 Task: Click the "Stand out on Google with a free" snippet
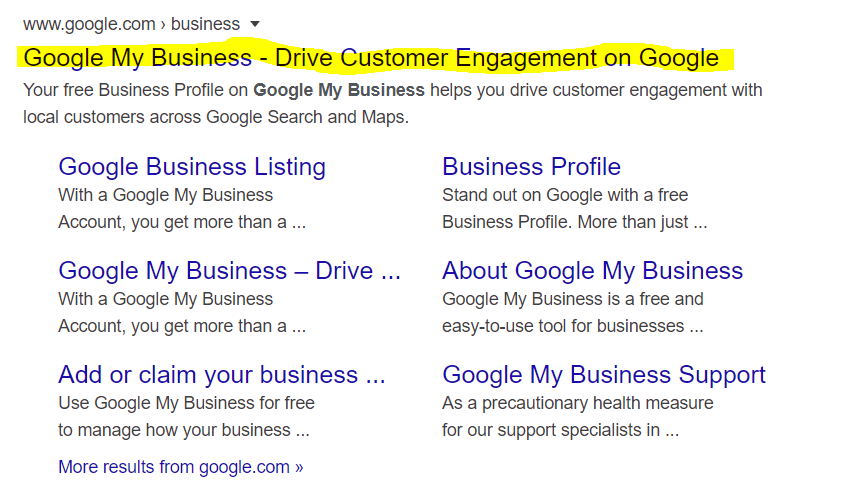click(565, 195)
